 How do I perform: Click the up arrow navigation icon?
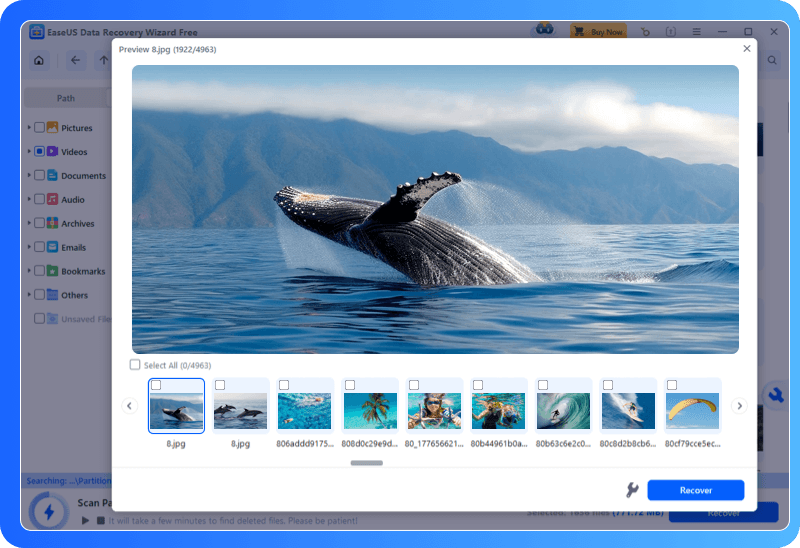104,60
